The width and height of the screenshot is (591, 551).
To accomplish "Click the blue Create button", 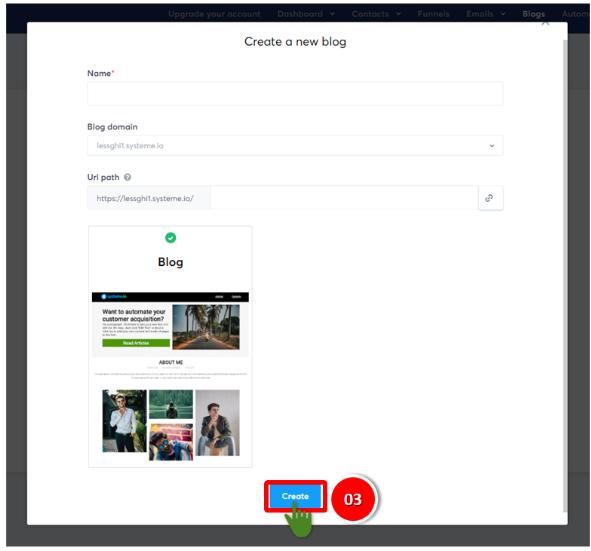I will click(x=295, y=496).
